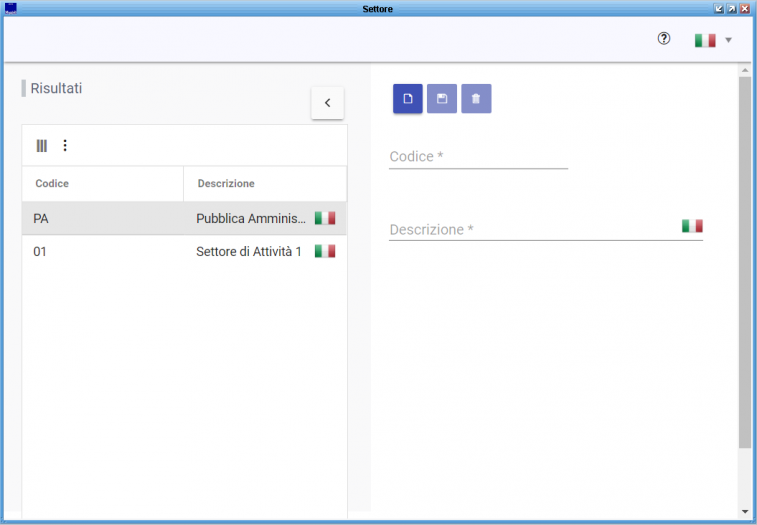The image size is (757, 525).
Task: Click the flag icon in the PA row
Action: point(325,218)
